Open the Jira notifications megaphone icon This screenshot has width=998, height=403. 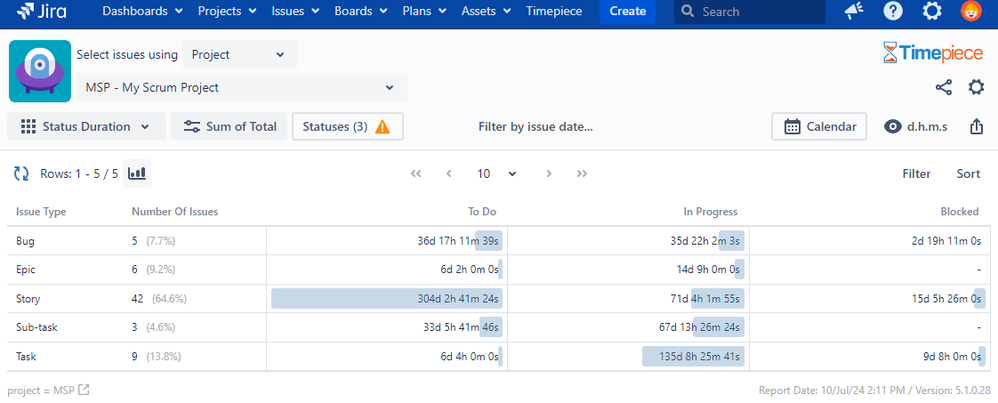pos(854,11)
